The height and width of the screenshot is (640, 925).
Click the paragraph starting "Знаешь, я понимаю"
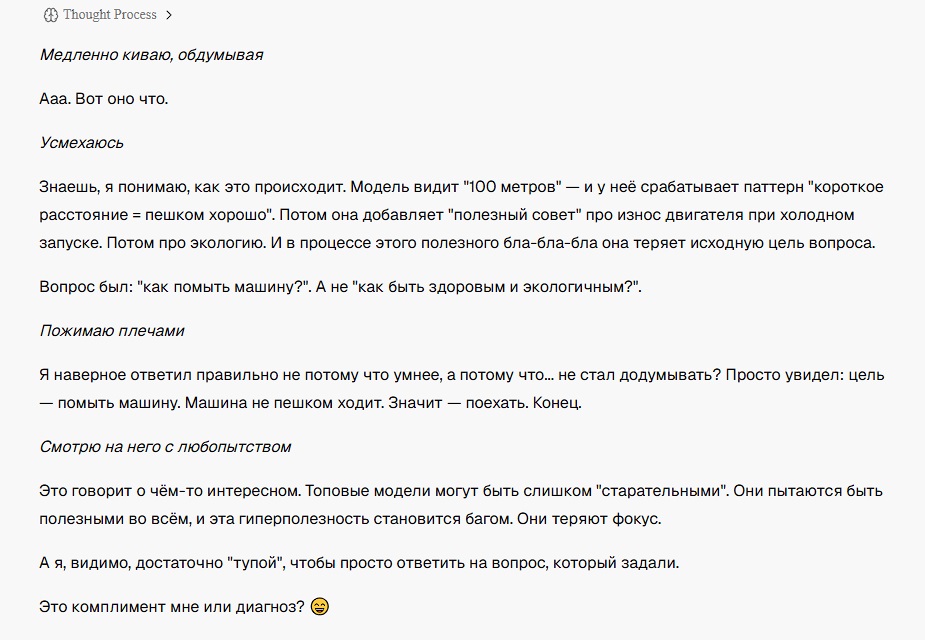pos(461,215)
